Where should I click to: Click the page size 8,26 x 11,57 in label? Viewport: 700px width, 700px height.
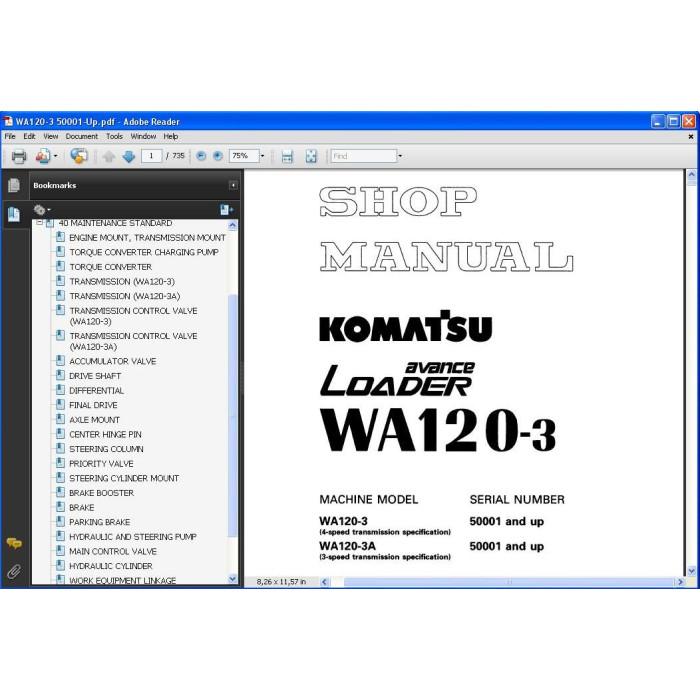281,582
